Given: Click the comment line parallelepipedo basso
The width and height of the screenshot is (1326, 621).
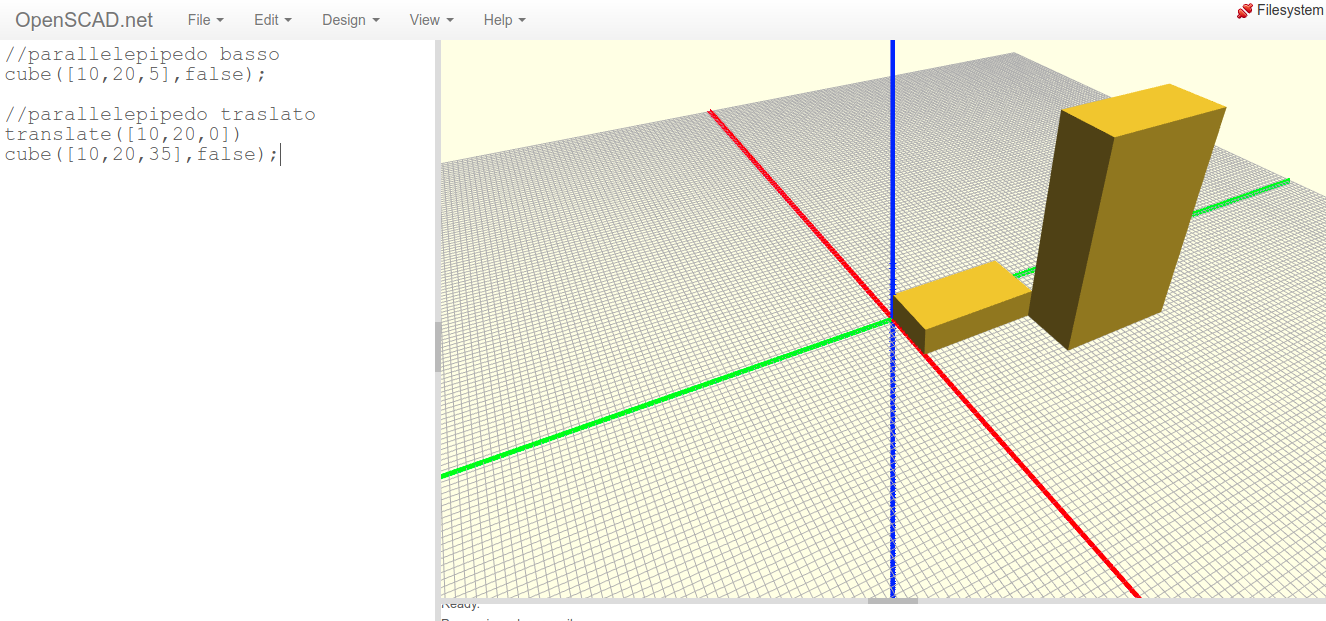Looking at the screenshot, I should pyautogui.click(x=142, y=54).
